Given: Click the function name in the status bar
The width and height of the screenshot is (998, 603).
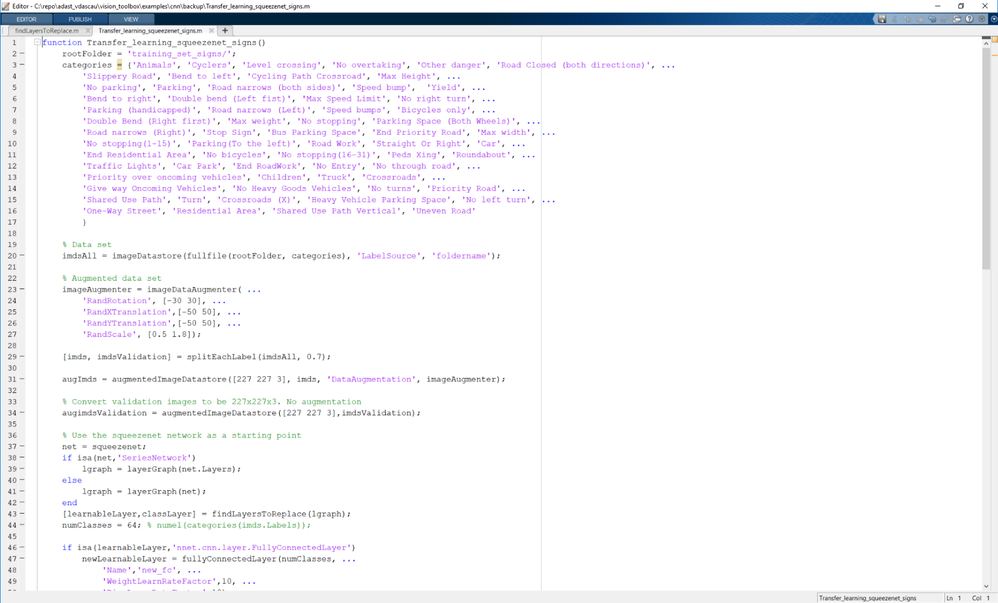Looking at the screenshot, I should coord(868,598).
